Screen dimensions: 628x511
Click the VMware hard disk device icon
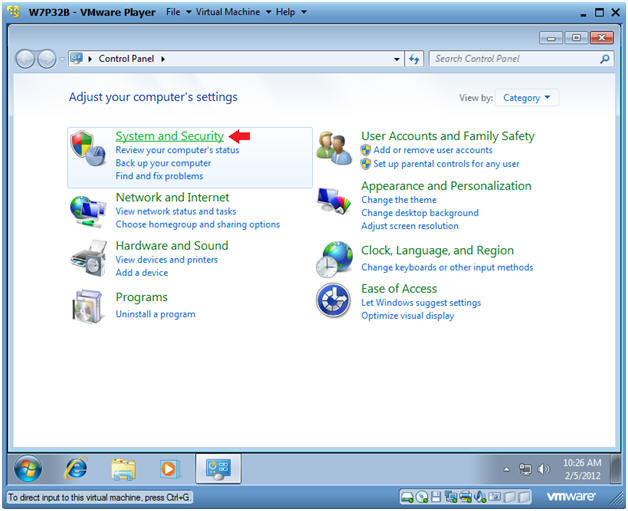(x=407, y=497)
